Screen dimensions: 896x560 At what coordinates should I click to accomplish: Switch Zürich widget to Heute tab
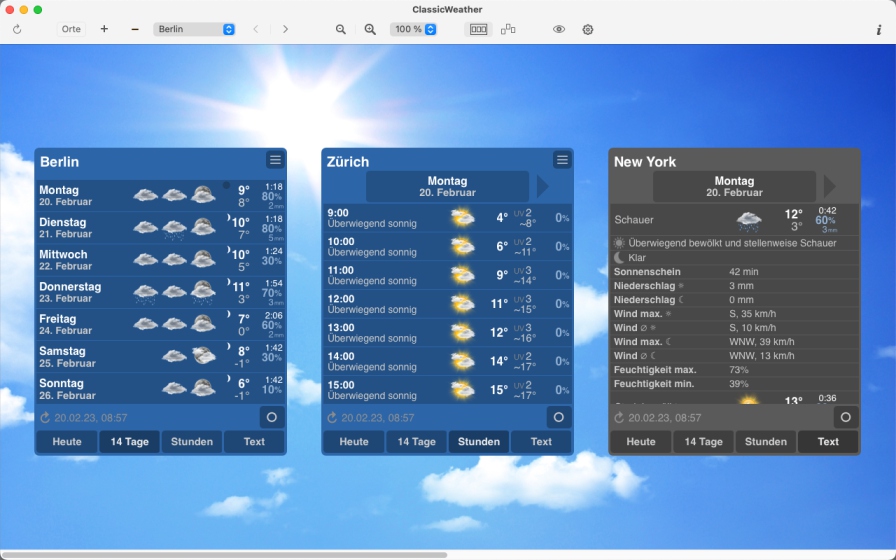pos(354,442)
